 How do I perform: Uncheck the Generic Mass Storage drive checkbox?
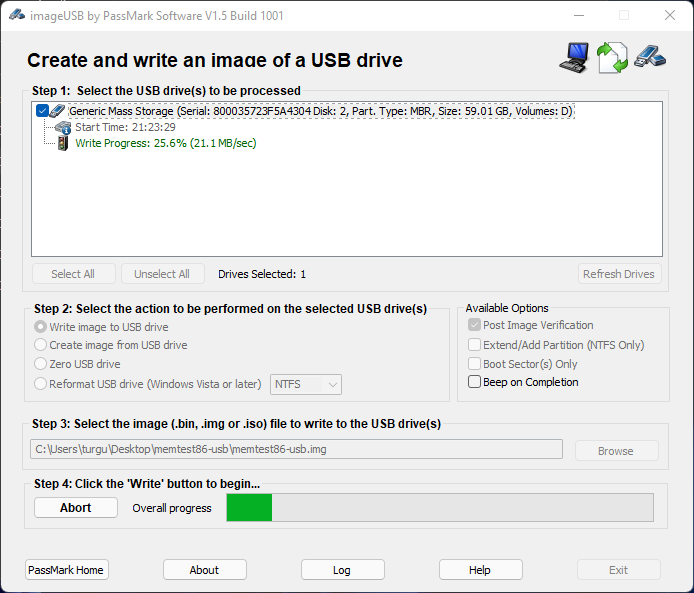tap(42, 111)
